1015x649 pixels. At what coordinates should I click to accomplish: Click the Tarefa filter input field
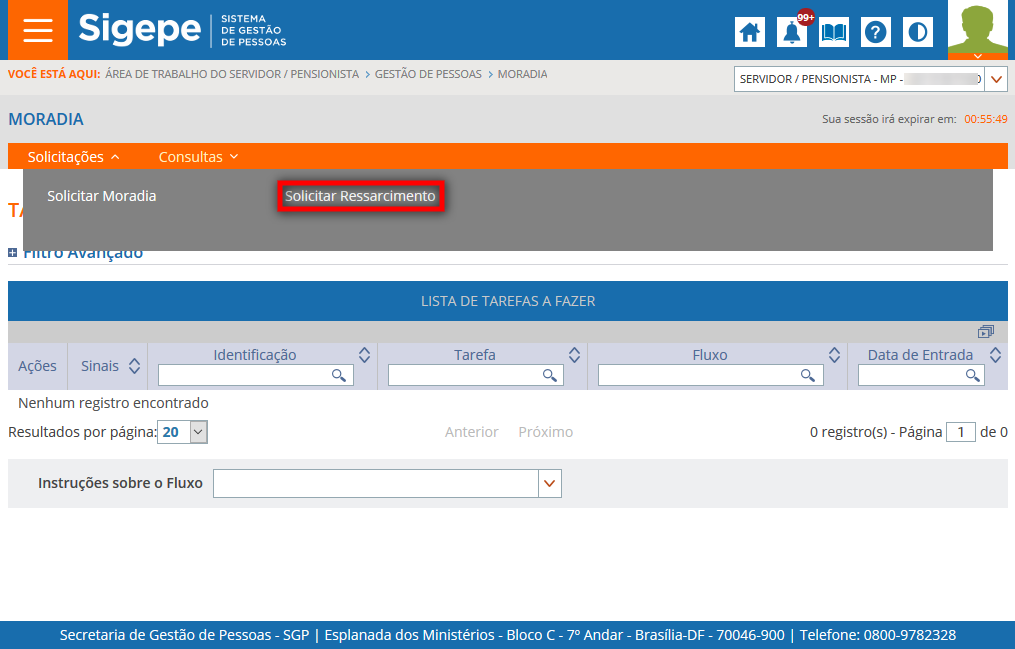click(x=465, y=375)
